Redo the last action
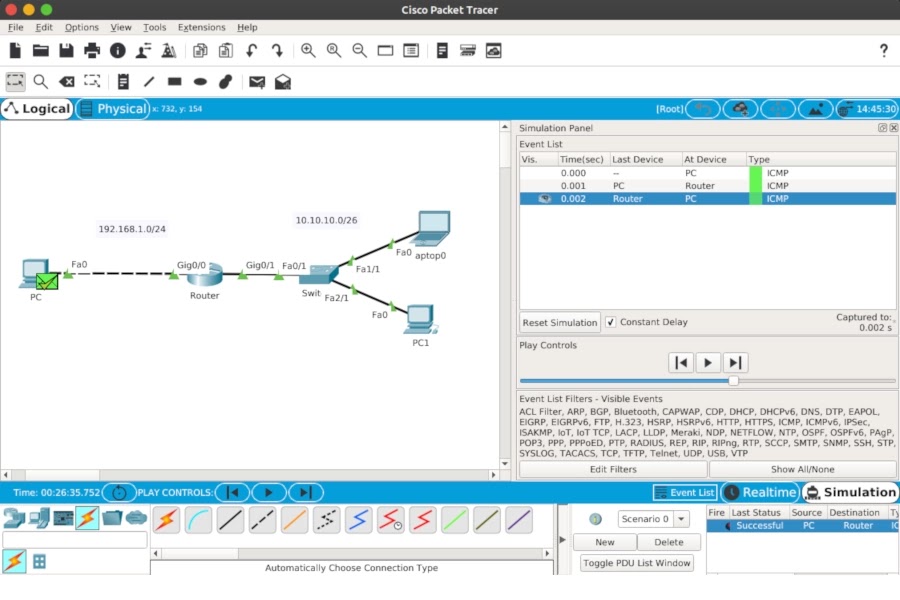 pyautogui.click(x=277, y=51)
